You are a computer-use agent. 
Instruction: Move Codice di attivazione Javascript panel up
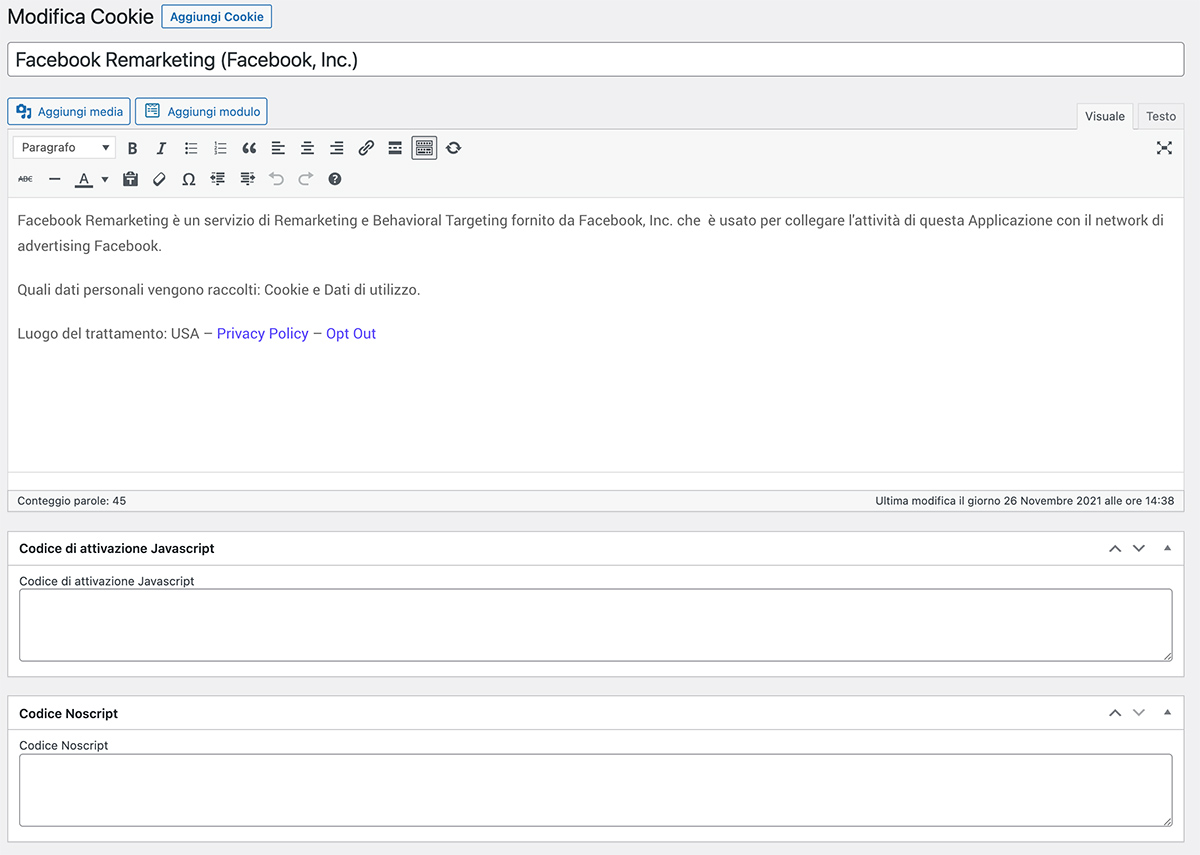tap(1115, 548)
